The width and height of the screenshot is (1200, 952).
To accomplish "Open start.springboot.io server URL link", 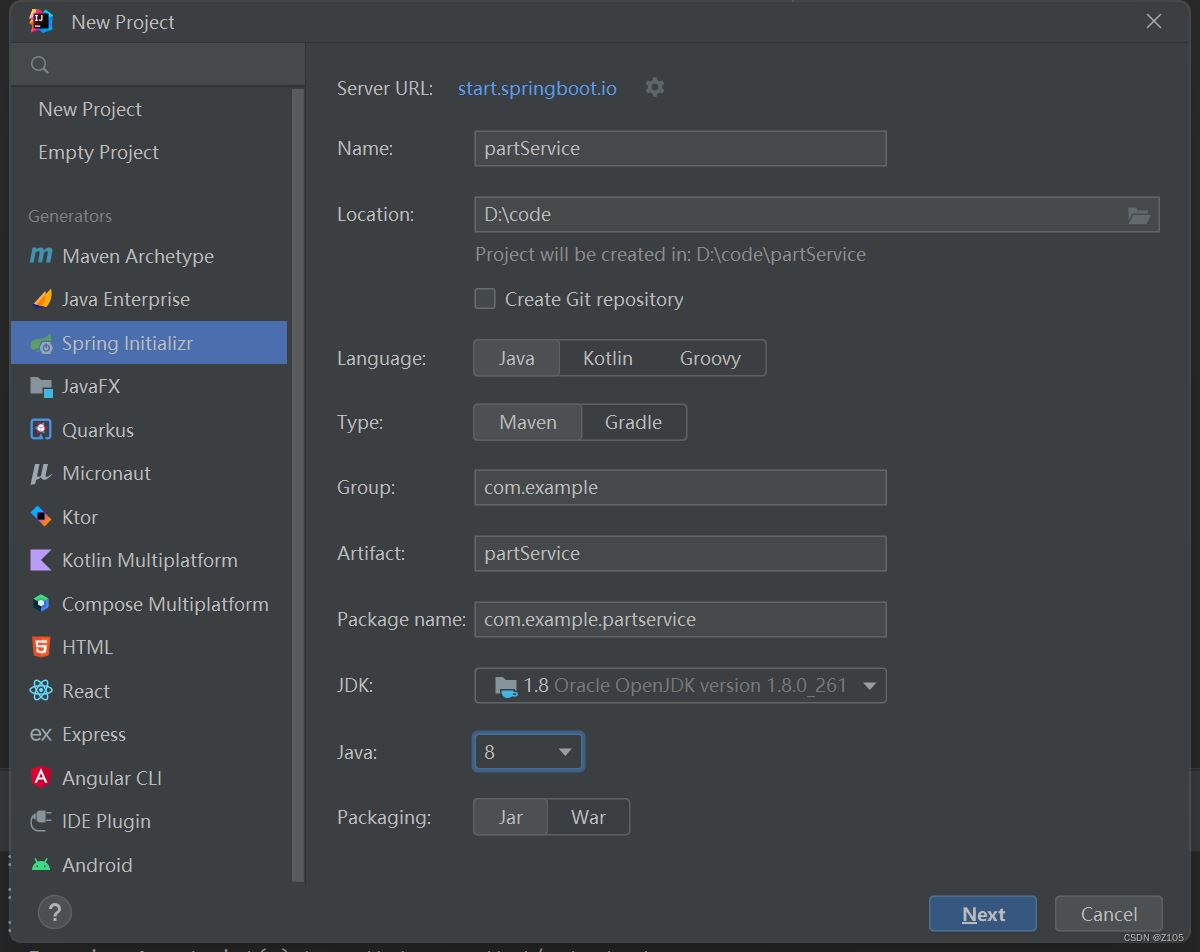I will tap(537, 88).
